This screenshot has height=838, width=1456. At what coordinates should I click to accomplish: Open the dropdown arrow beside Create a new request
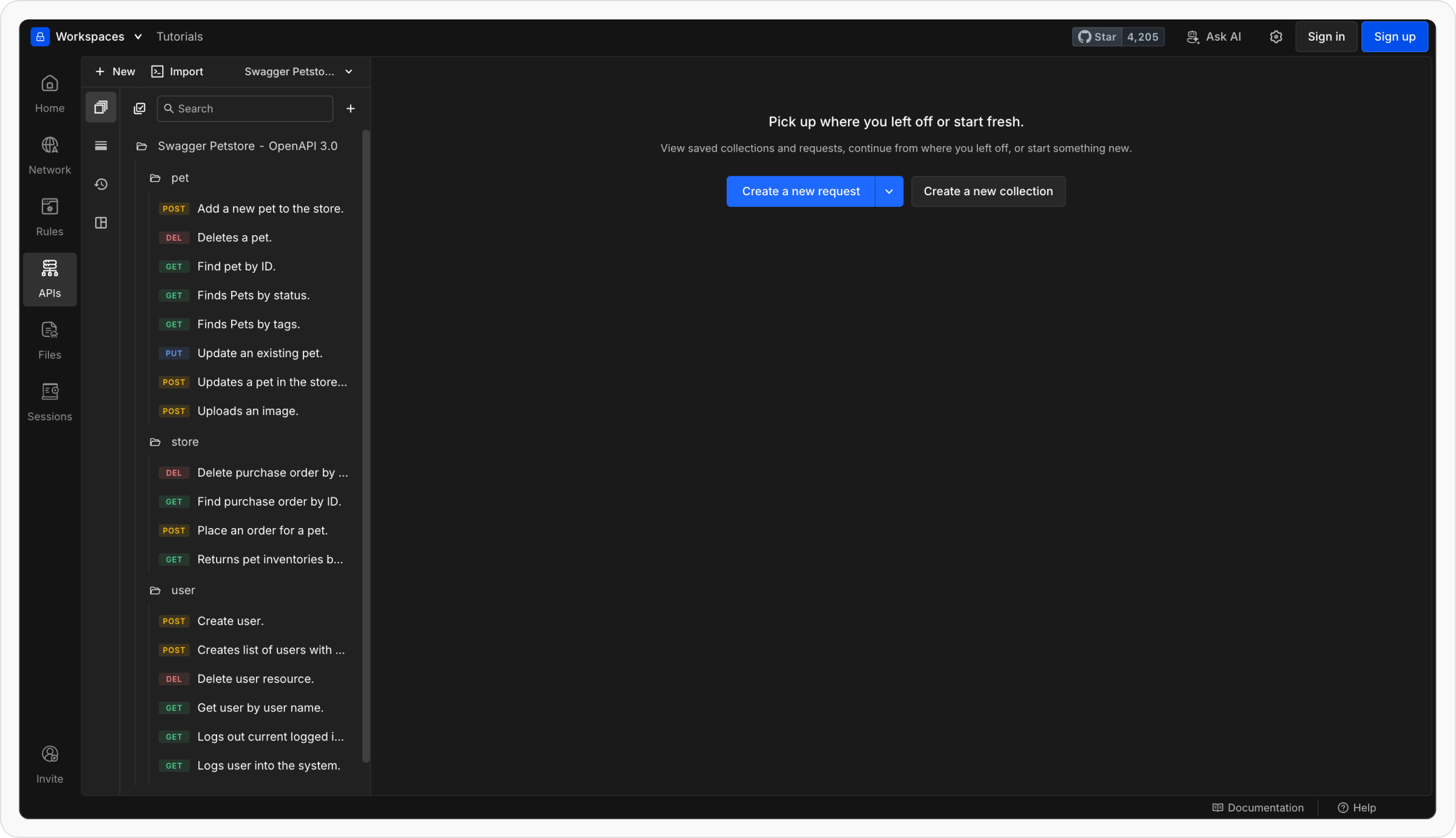coord(889,192)
